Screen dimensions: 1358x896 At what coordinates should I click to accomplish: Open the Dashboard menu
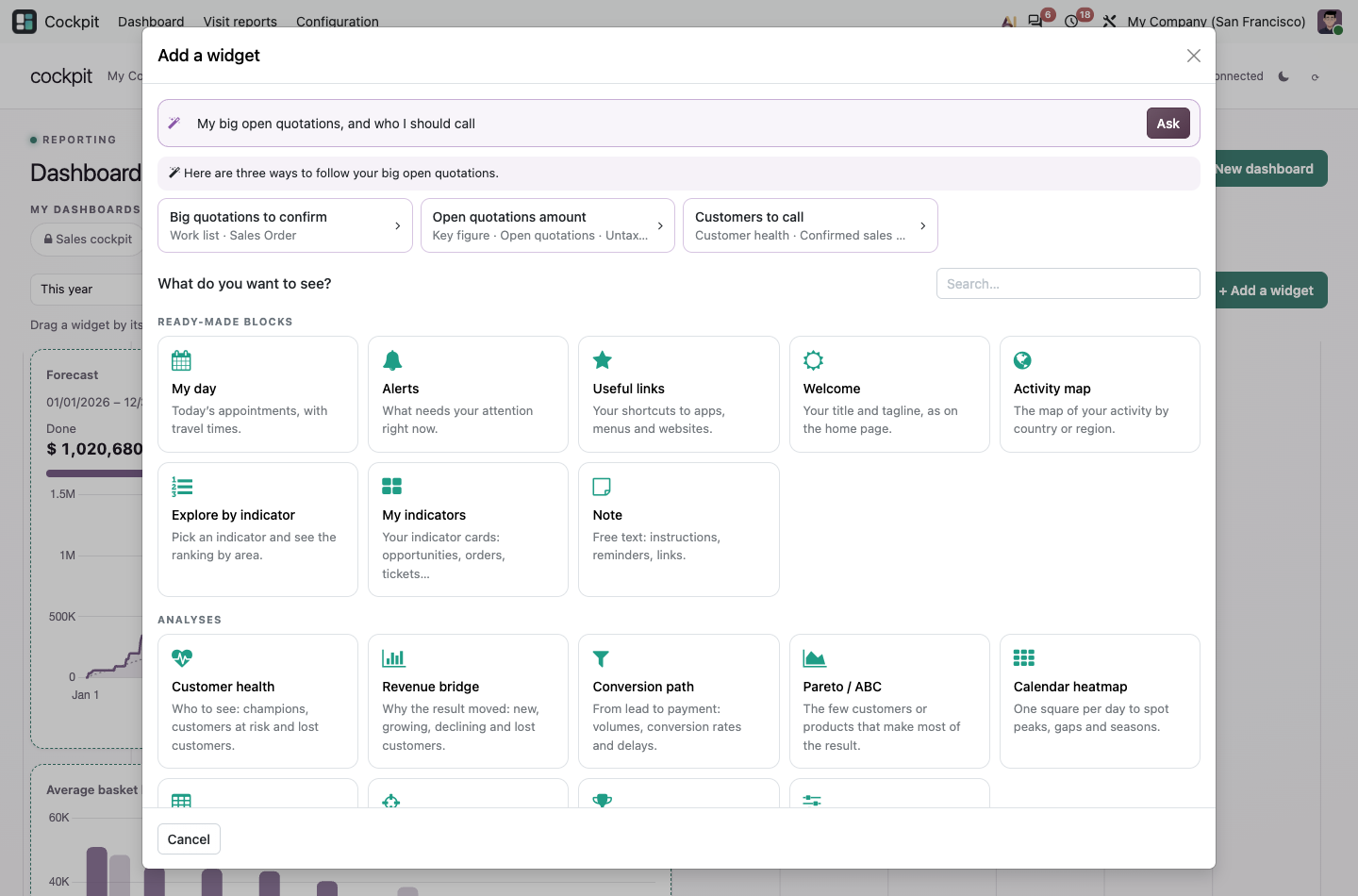151,22
